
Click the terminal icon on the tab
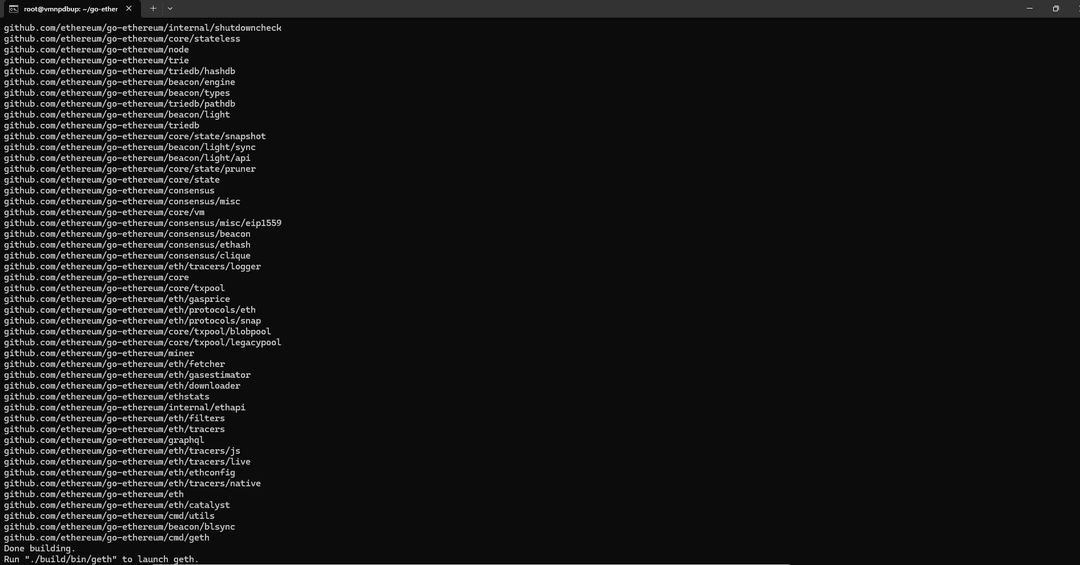point(13,8)
